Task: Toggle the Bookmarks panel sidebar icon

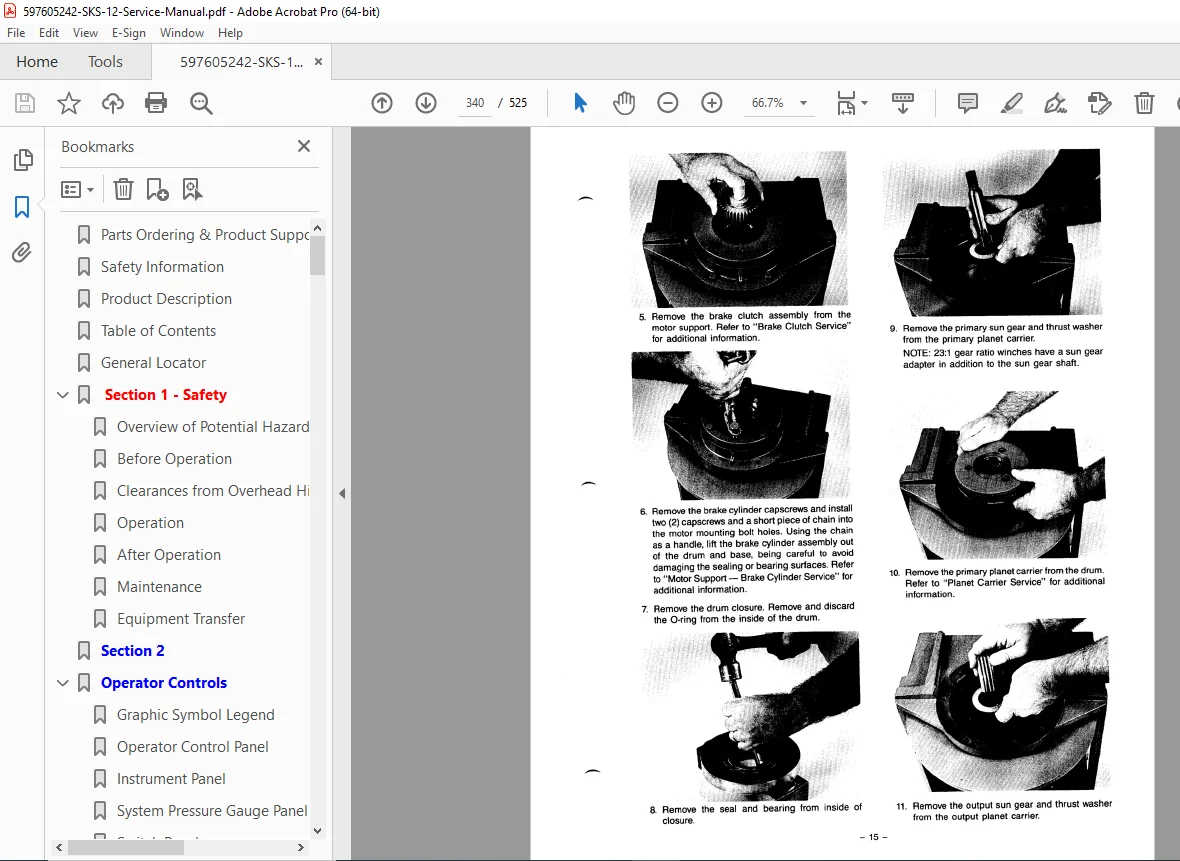Action: (x=22, y=206)
